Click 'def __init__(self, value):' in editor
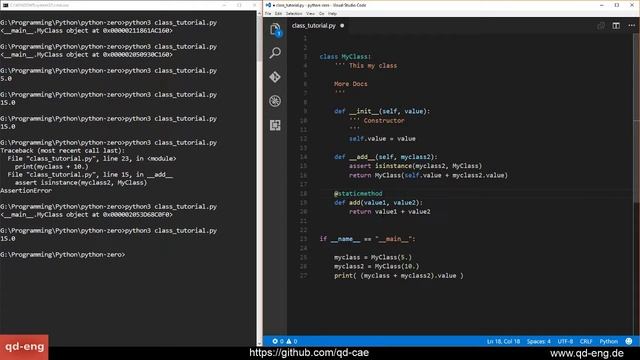 tap(382, 111)
